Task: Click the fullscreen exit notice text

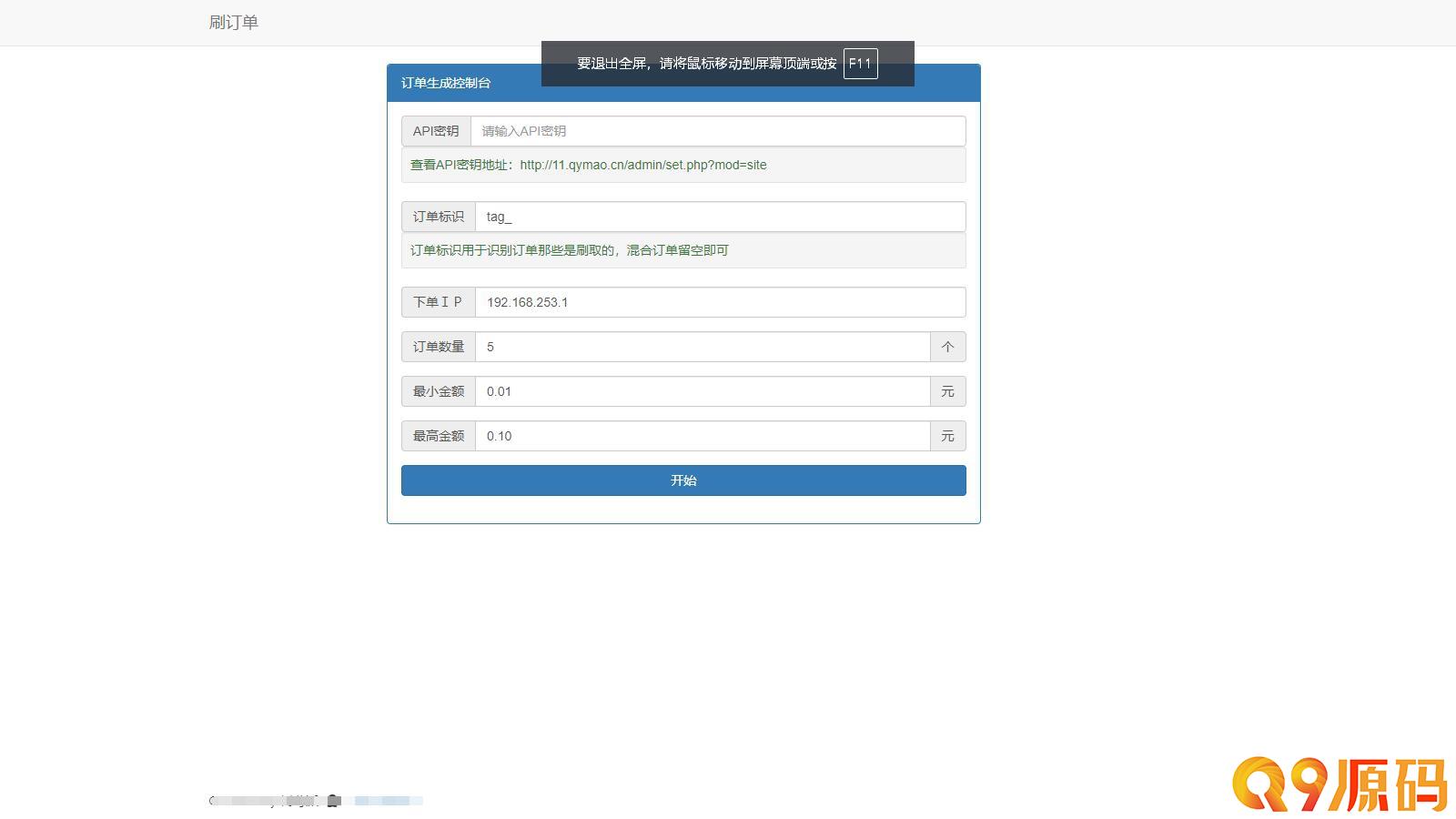Action: (707, 64)
